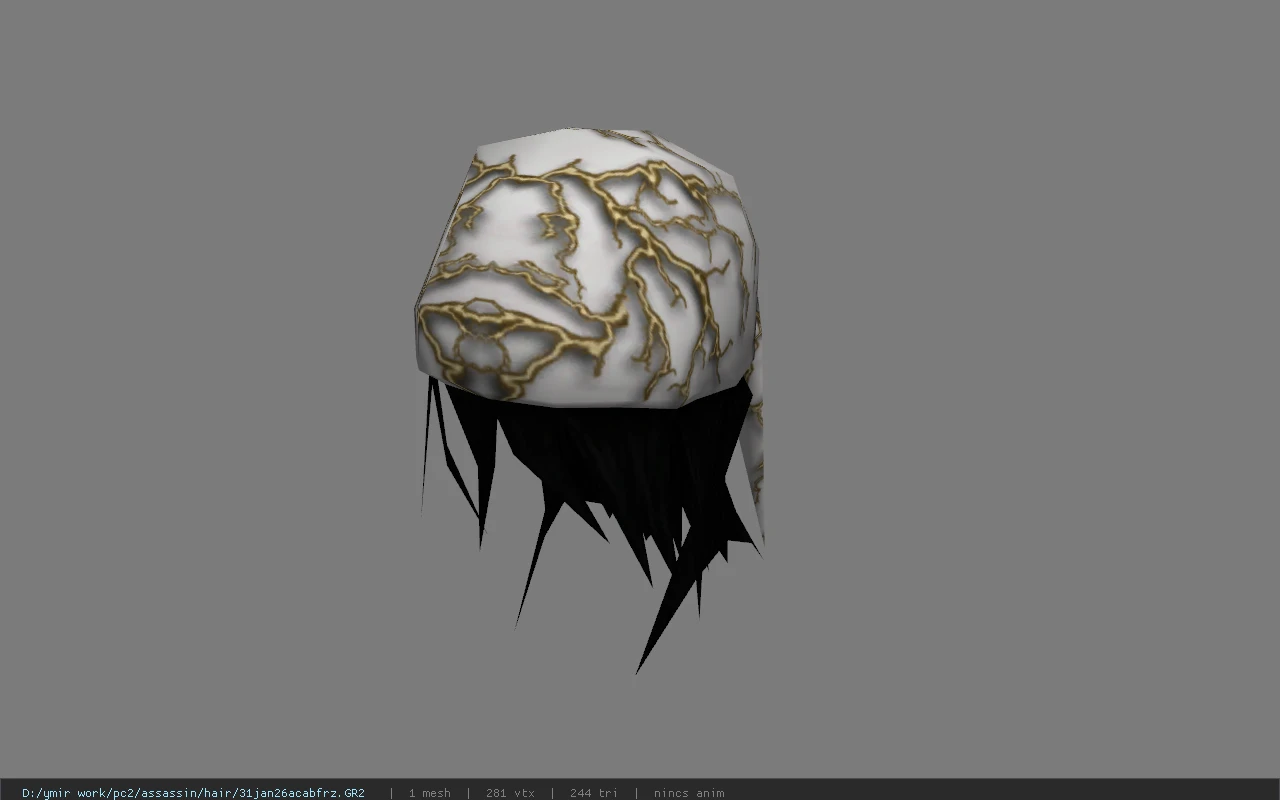
Task: Click the 'nincs anim' status text
Action: point(689,793)
